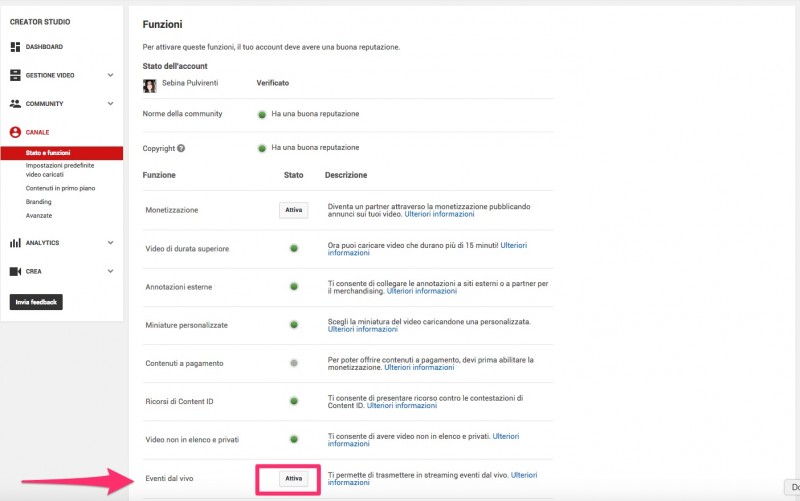
Task: Click the Gestione Video icon
Action: click(15, 75)
